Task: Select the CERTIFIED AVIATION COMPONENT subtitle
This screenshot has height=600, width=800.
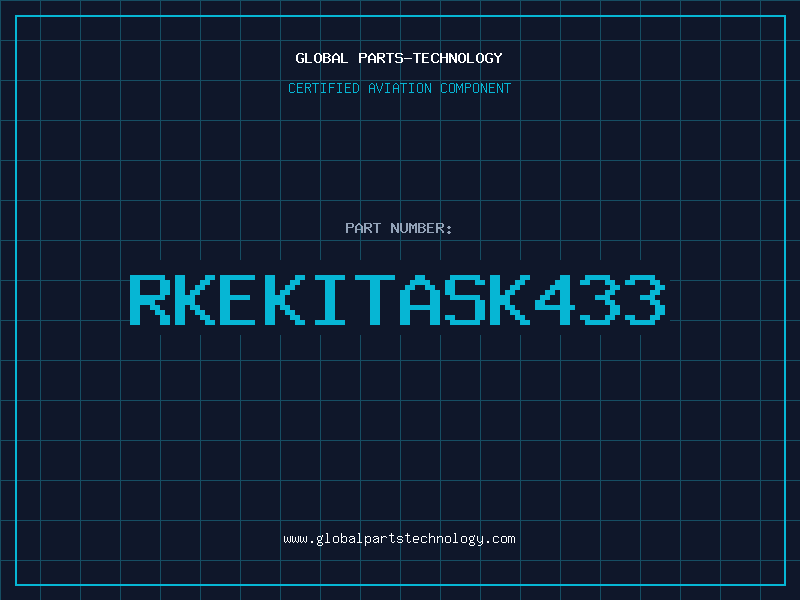Action: (399, 88)
